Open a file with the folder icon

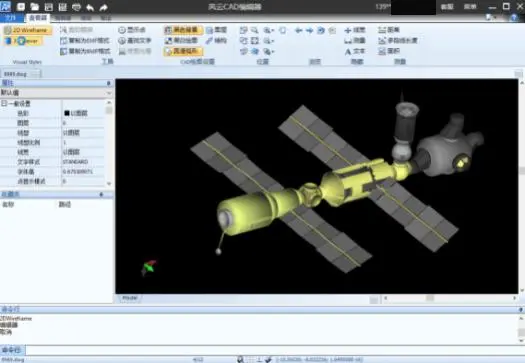coord(35,7)
